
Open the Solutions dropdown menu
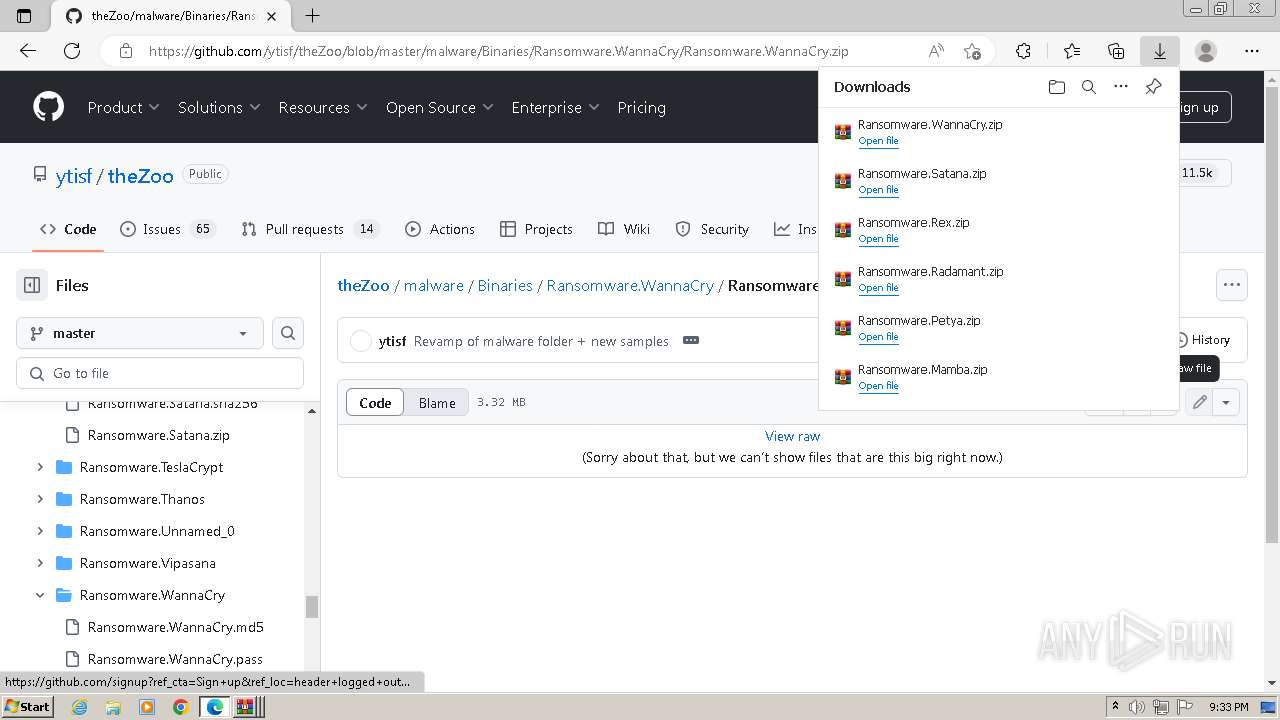219,107
